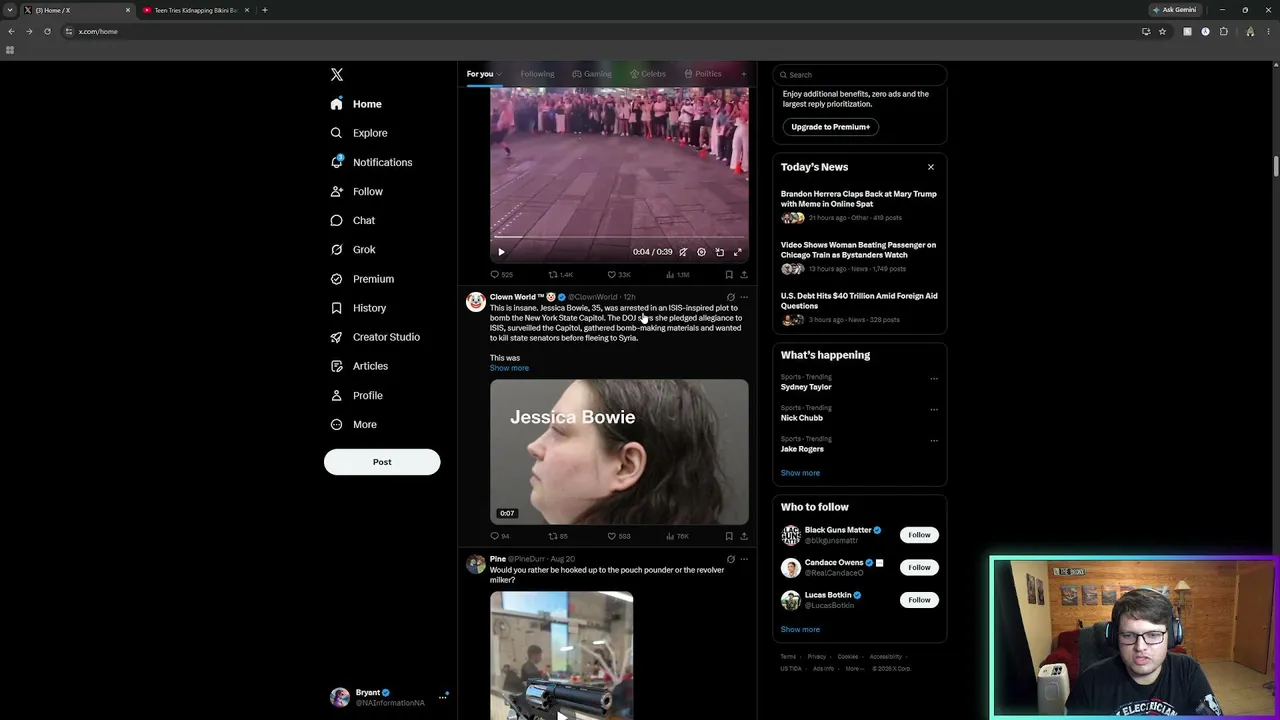Switch to Following tab

click(x=537, y=74)
